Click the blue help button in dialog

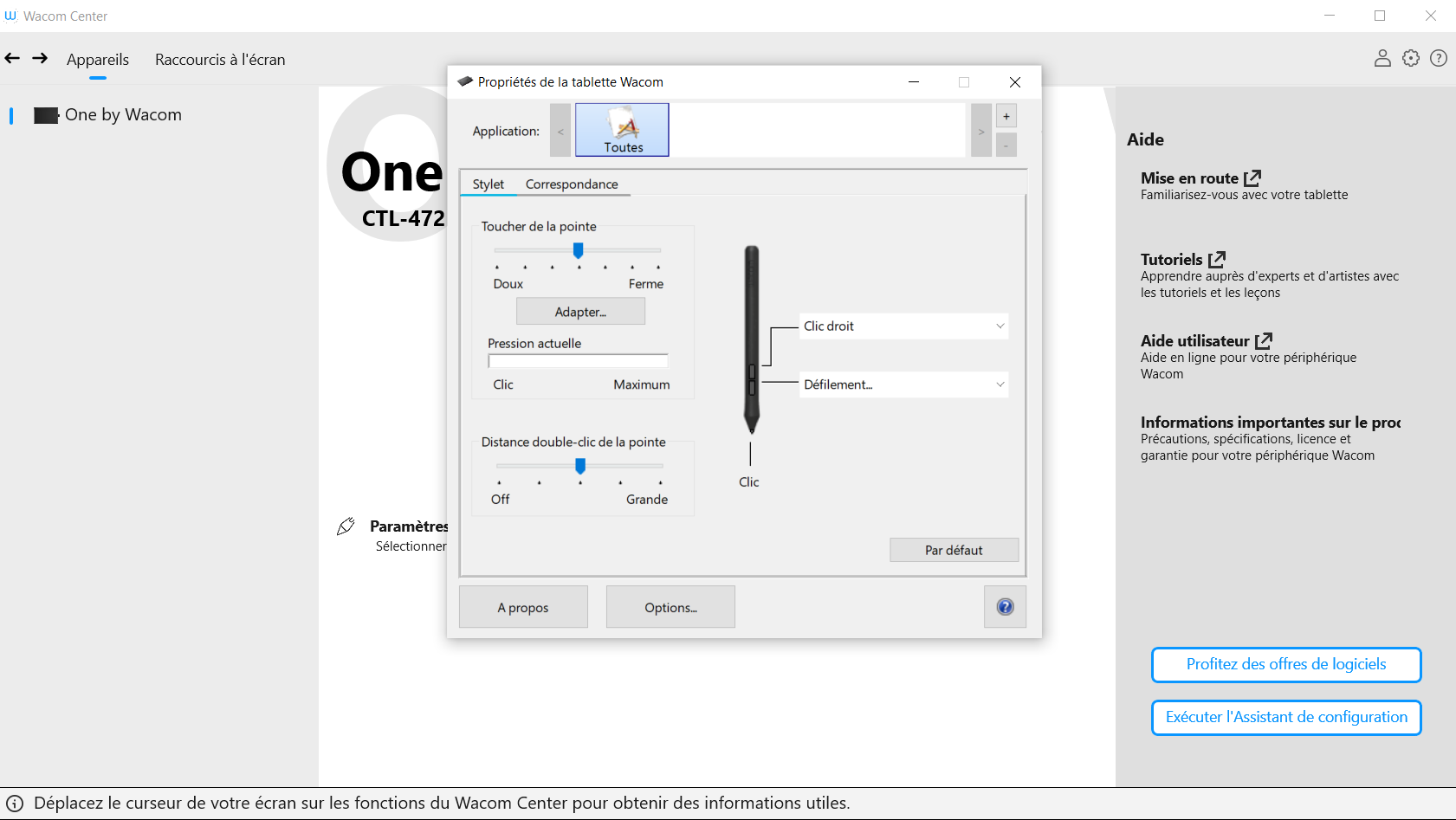(1005, 607)
